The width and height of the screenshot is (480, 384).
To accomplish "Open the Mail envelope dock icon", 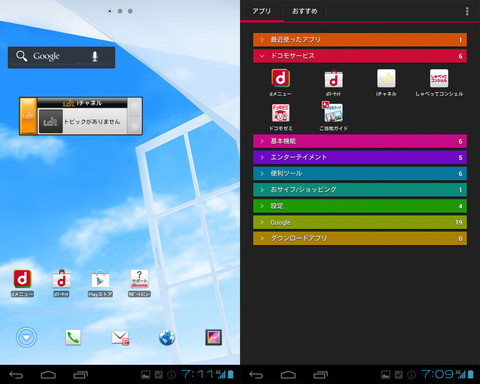I will (x=120, y=338).
